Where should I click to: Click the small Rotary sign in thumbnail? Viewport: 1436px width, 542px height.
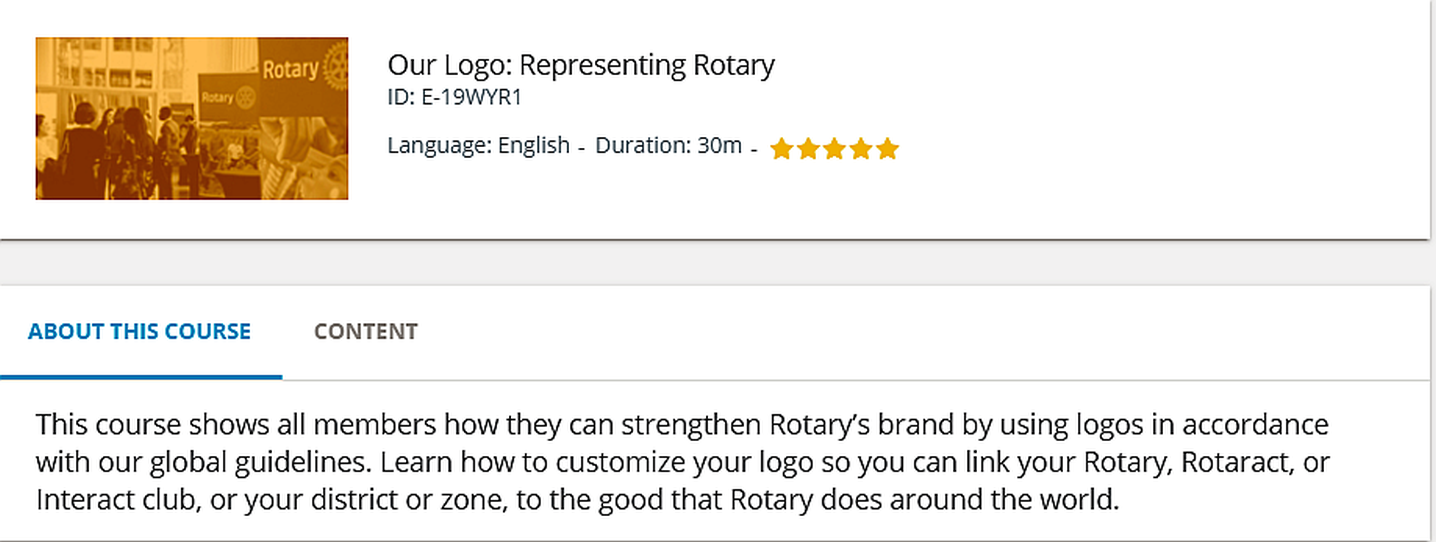(224, 97)
